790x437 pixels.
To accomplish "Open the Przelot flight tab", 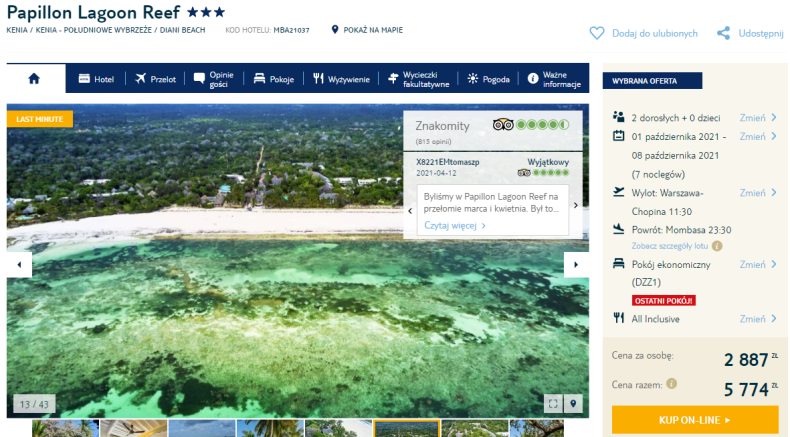I will (x=155, y=79).
